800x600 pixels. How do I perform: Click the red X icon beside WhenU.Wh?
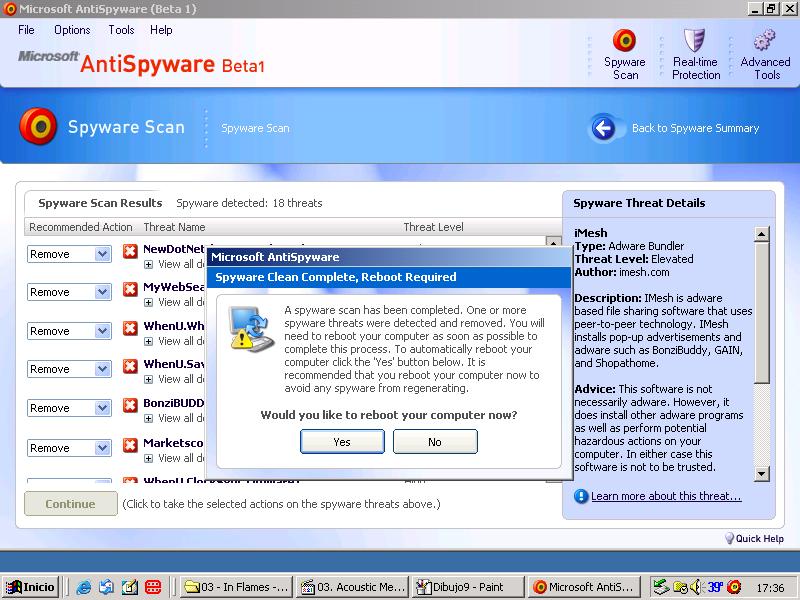[x=130, y=328]
